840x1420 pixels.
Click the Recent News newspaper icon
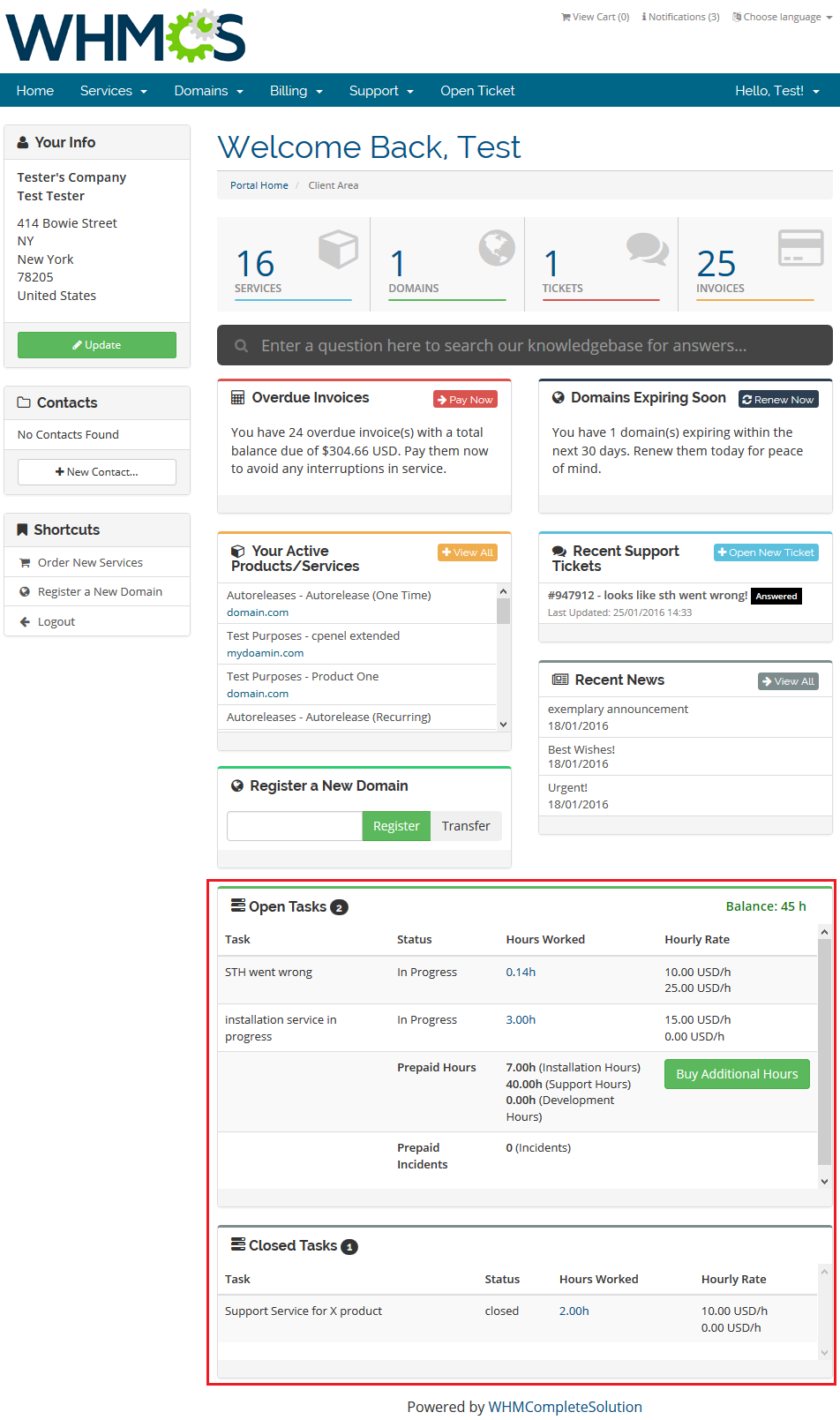tap(560, 680)
